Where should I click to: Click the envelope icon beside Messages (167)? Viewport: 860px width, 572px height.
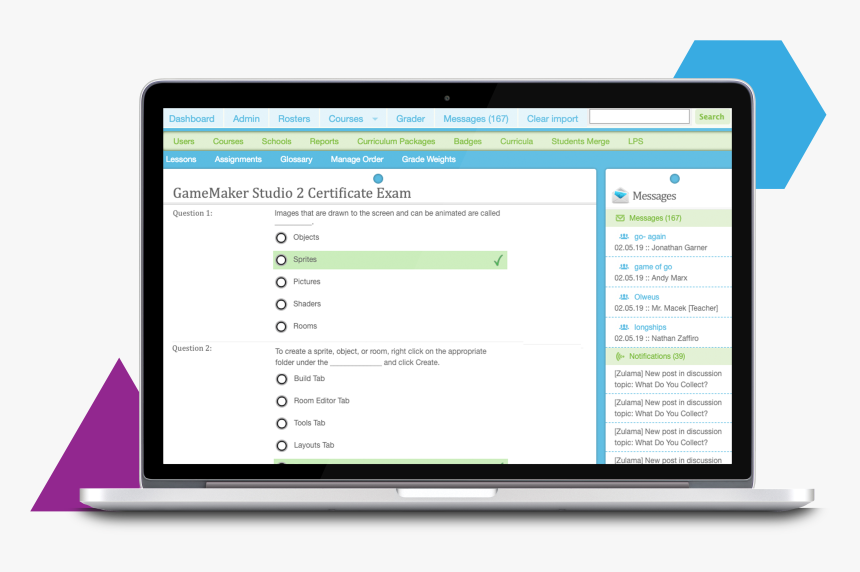620,218
